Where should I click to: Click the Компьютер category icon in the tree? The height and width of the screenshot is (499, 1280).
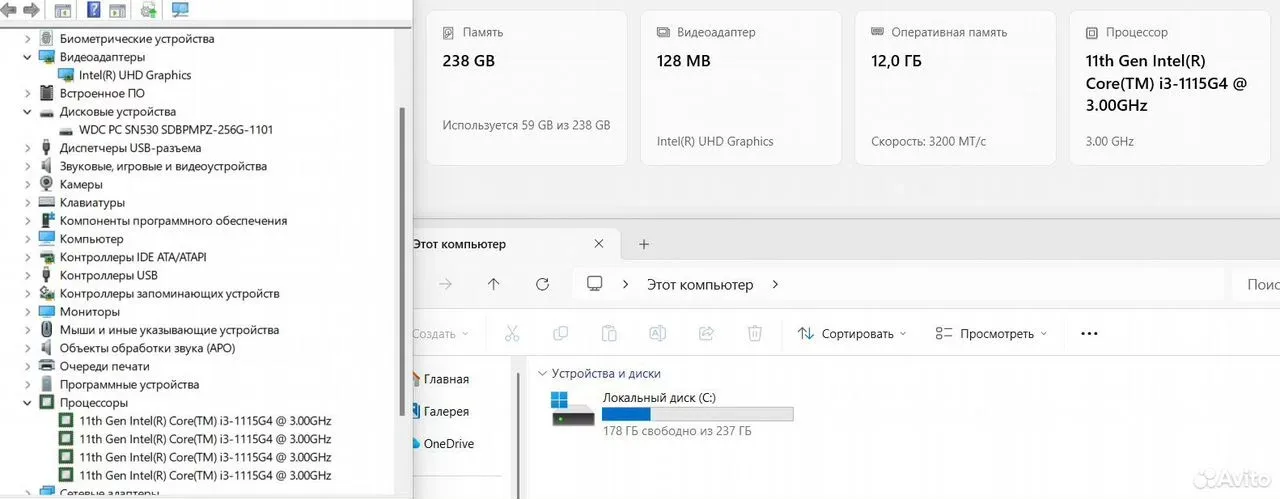click(x=47, y=239)
